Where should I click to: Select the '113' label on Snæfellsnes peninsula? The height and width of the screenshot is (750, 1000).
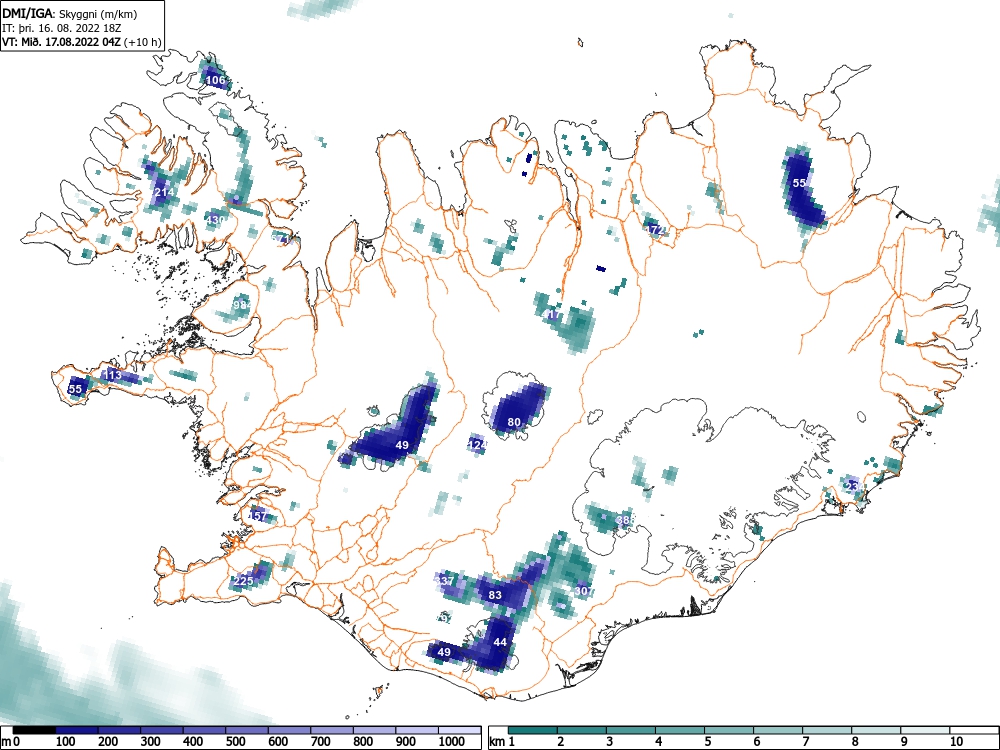tap(112, 376)
